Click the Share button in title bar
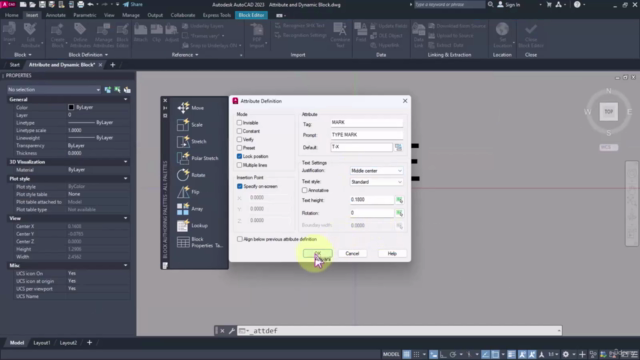The width and height of the screenshot is (640, 360). (133, 4)
